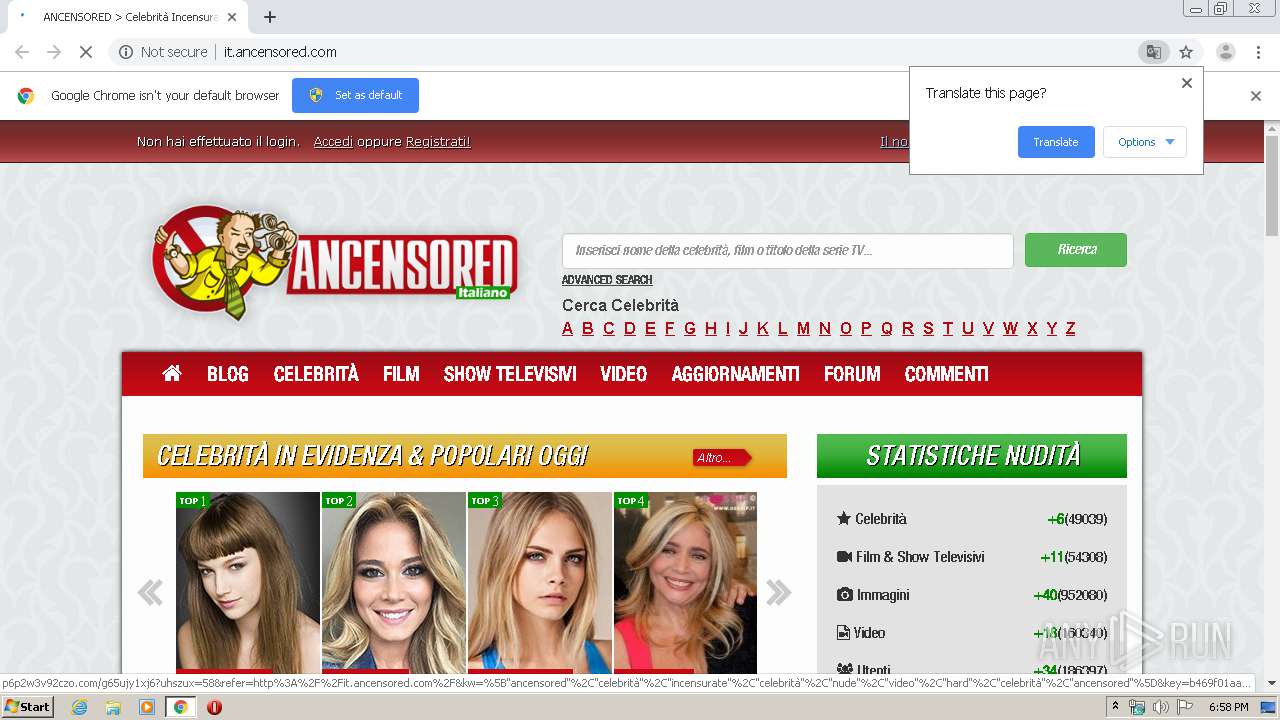Screen dimensions: 1280x720
Task: Open the TOP 2 celebrity thumbnail
Action: 394,583
